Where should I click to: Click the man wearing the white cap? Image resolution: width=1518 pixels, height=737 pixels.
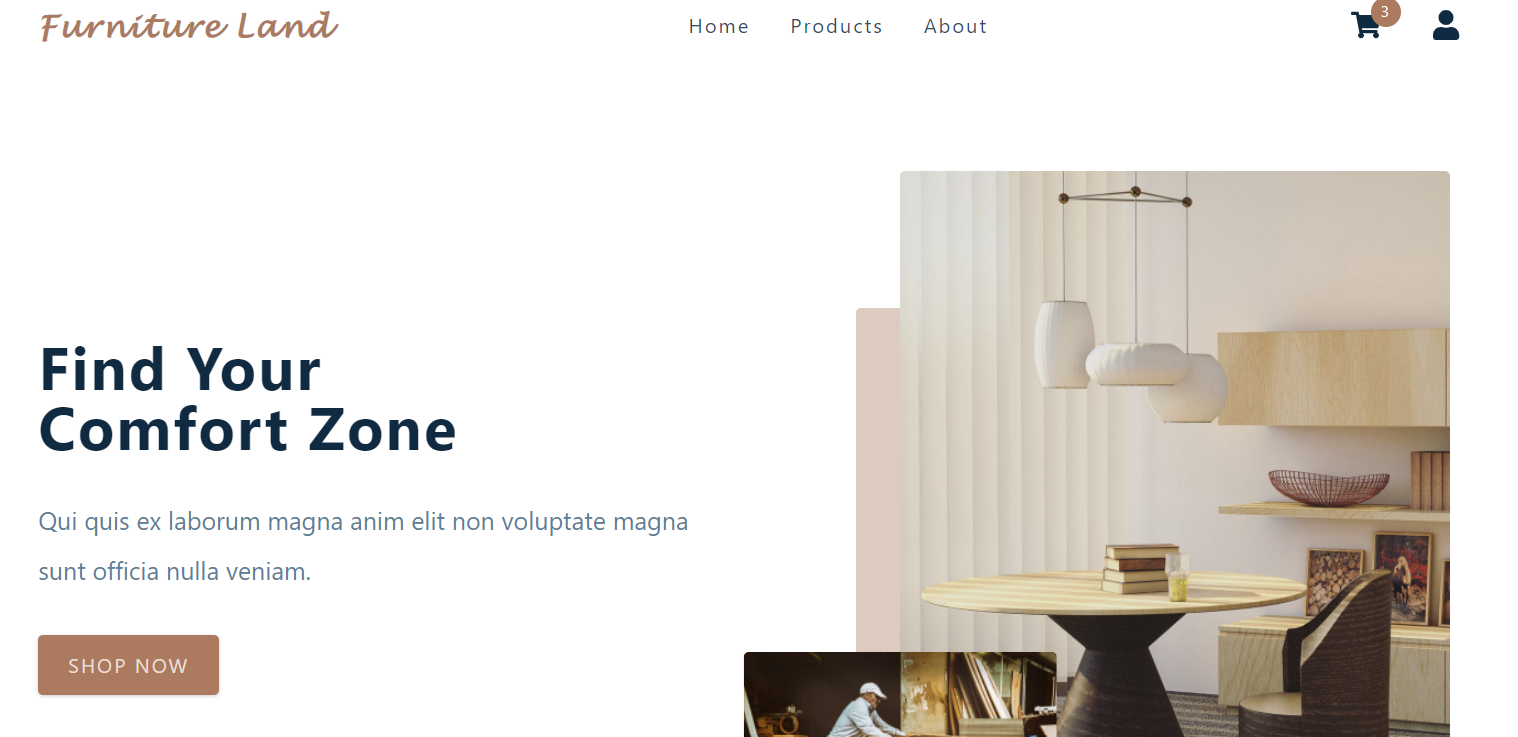[865, 710]
